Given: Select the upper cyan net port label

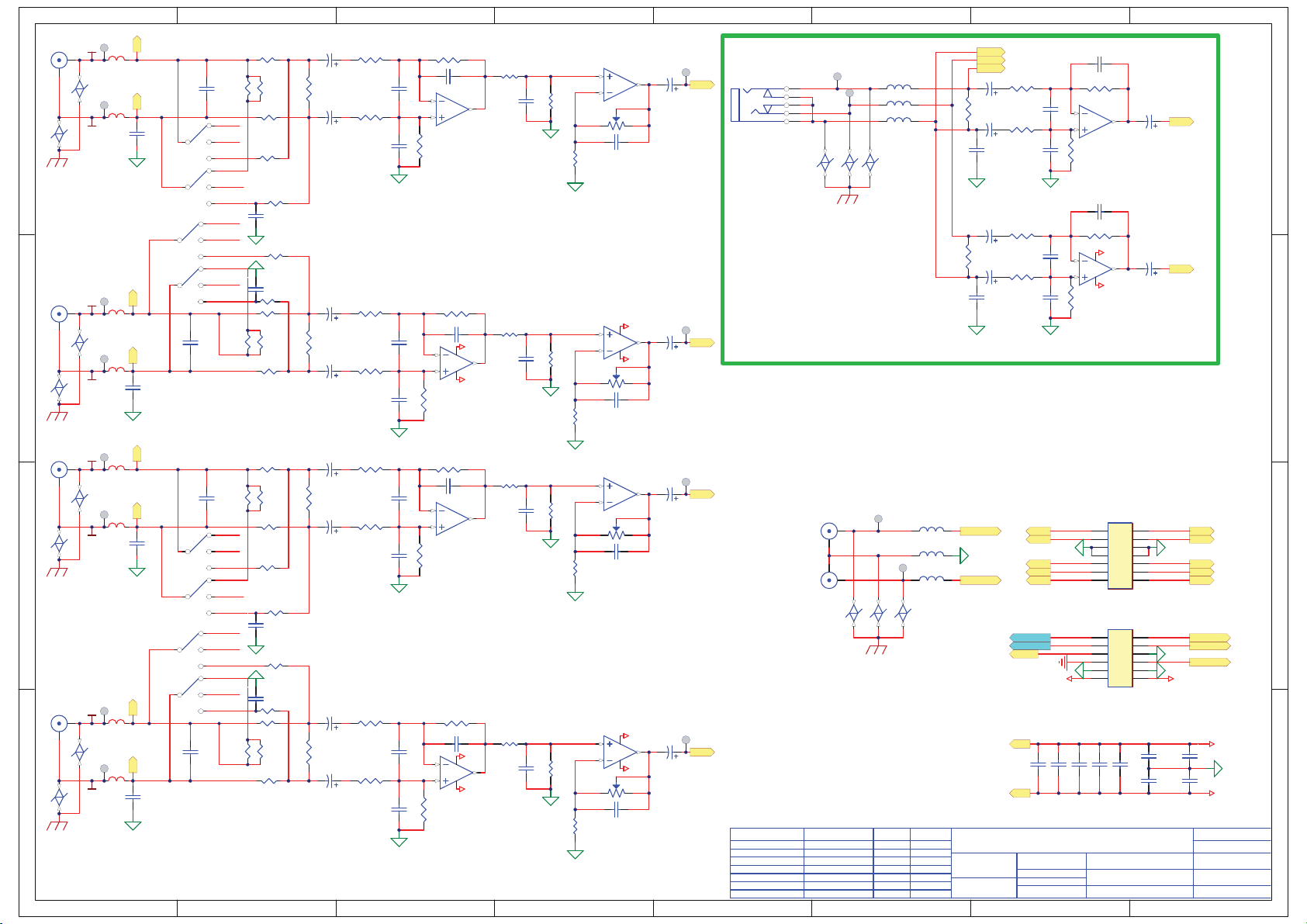Looking at the screenshot, I should point(1030,638).
